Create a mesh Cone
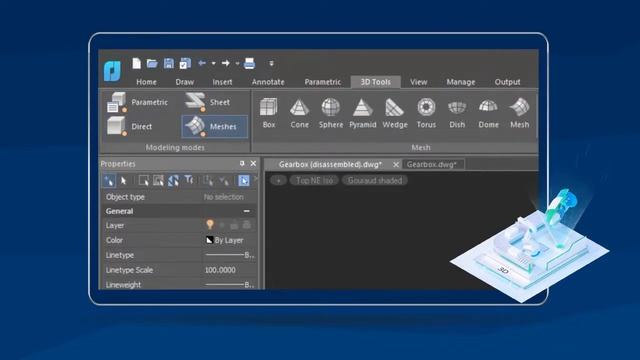Screen dimensions: 640x360 pyautogui.click(x=299, y=113)
